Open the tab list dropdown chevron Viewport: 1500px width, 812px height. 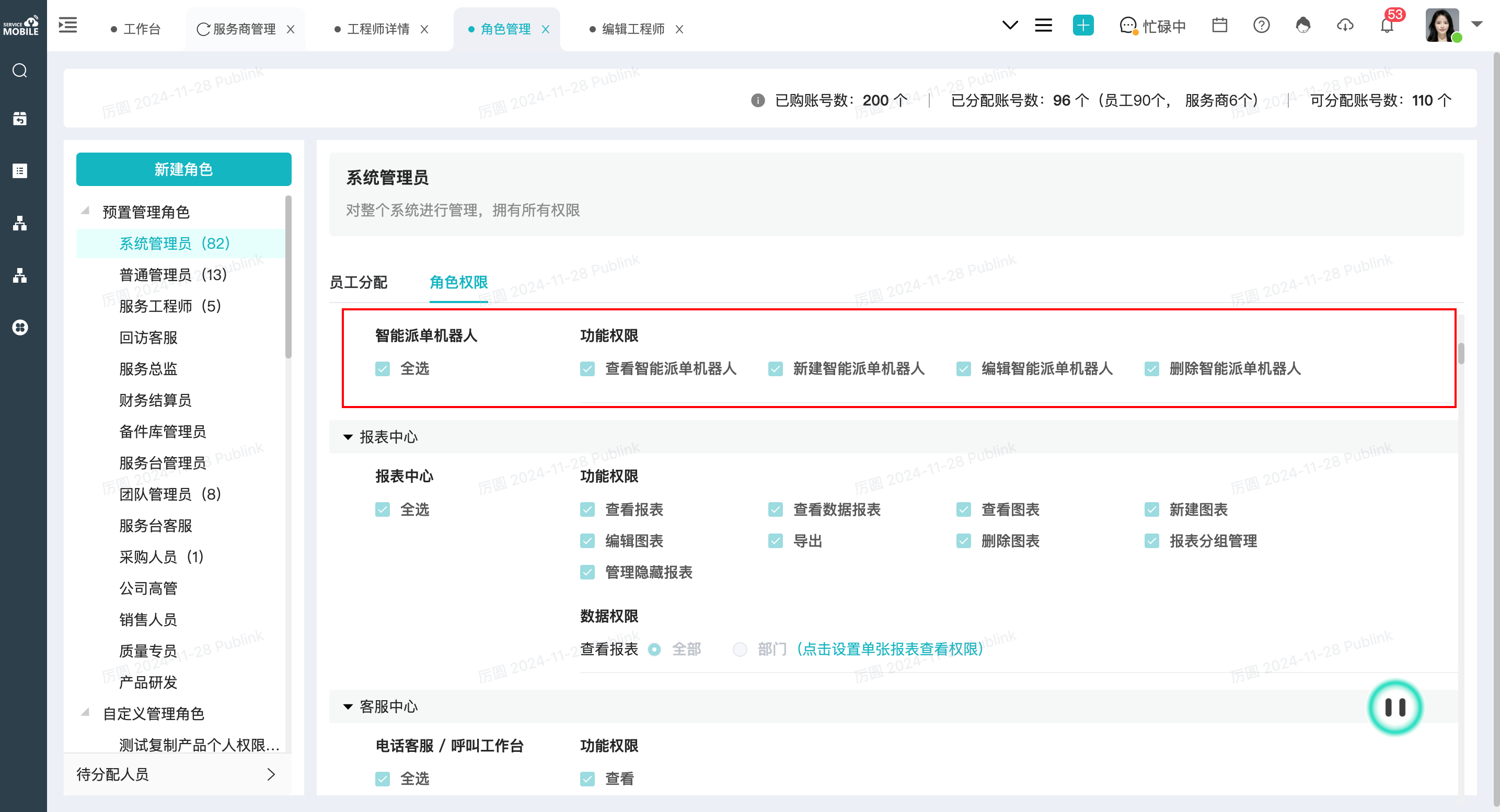point(1010,25)
